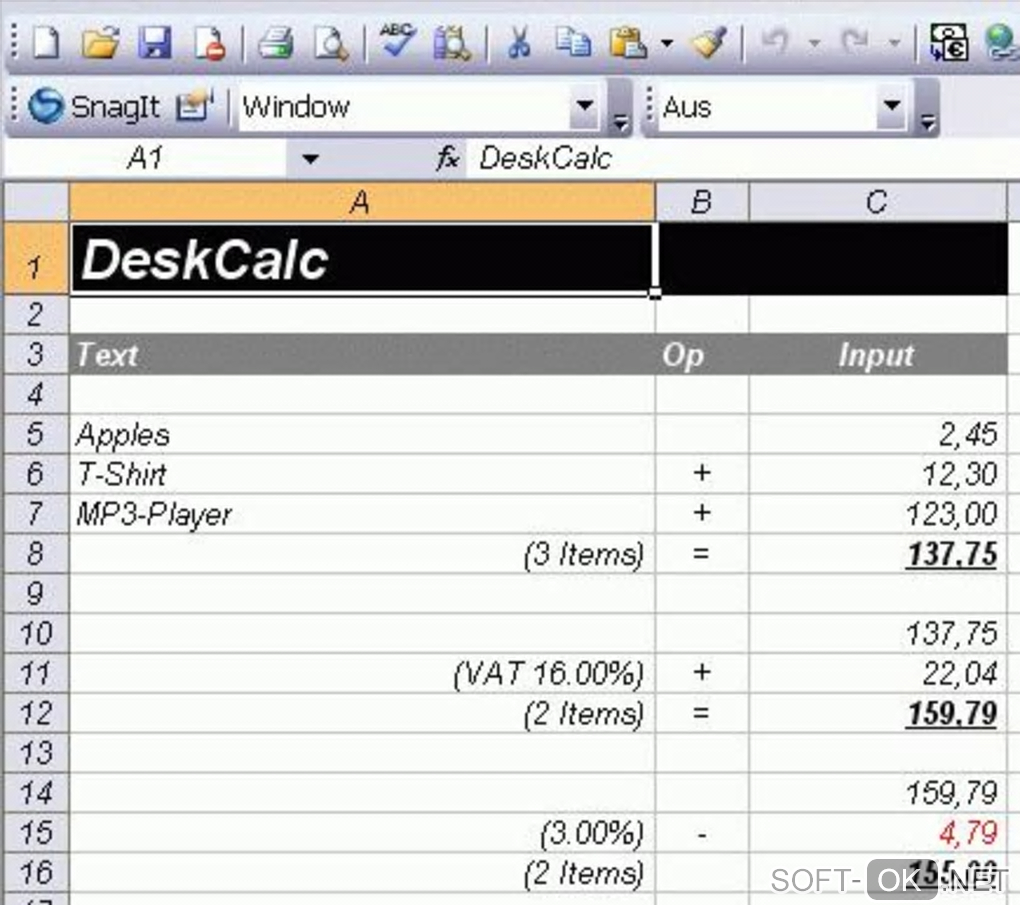
Task: Run the ABC spelling check
Action: (x=397, y=42)
